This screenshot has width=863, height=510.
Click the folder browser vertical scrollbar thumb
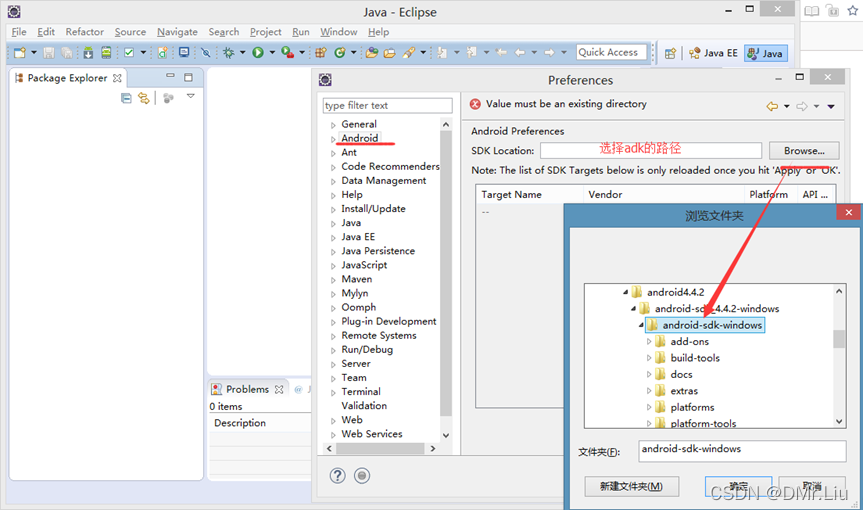coord(839,339)
